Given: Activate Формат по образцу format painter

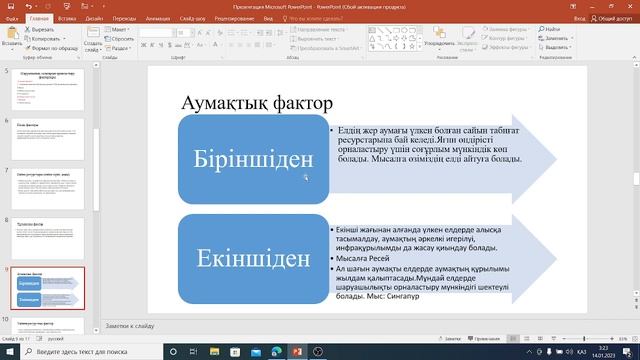Looking at the screenshot, I should pos(51,48).
